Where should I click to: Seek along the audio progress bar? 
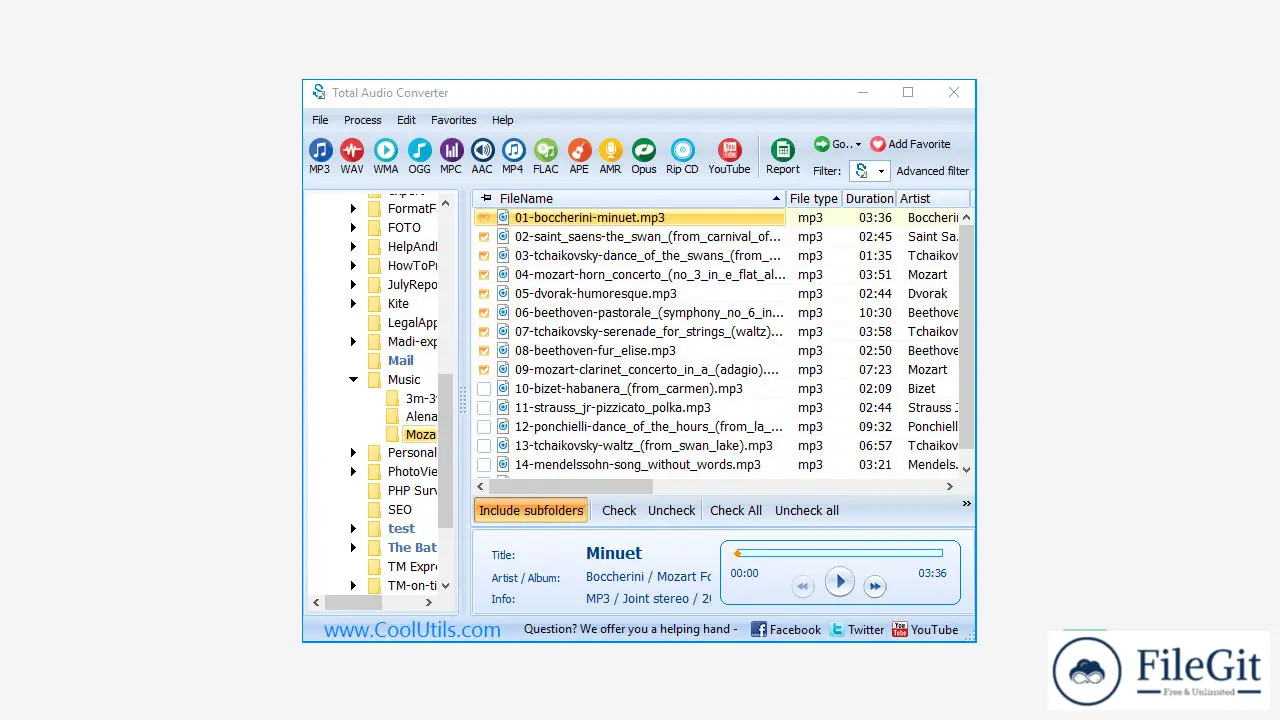coord(839,553)
